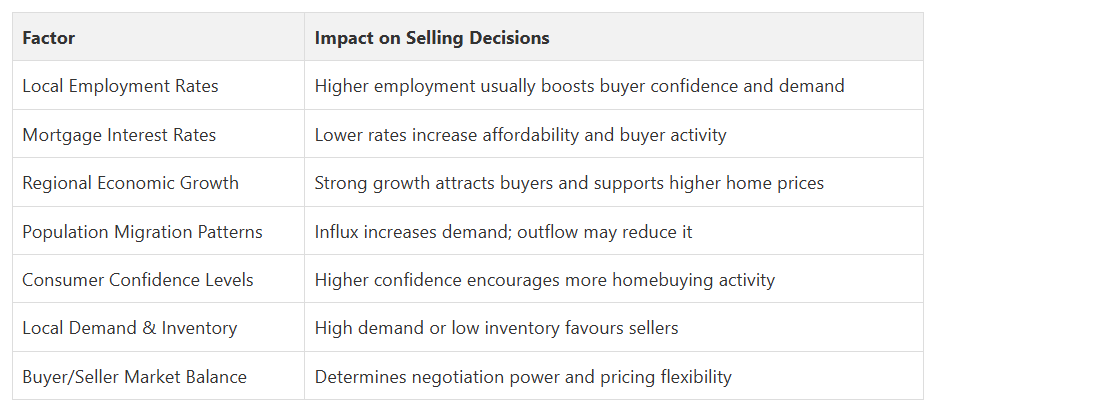Screen dimensions: 1093x409
Task: Select the Local Demand & Inventory cell
Action: [158, 327]
